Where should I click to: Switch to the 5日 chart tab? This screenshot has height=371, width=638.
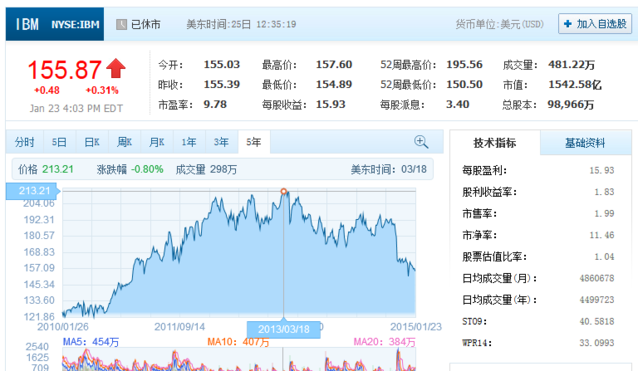(59, 142)
